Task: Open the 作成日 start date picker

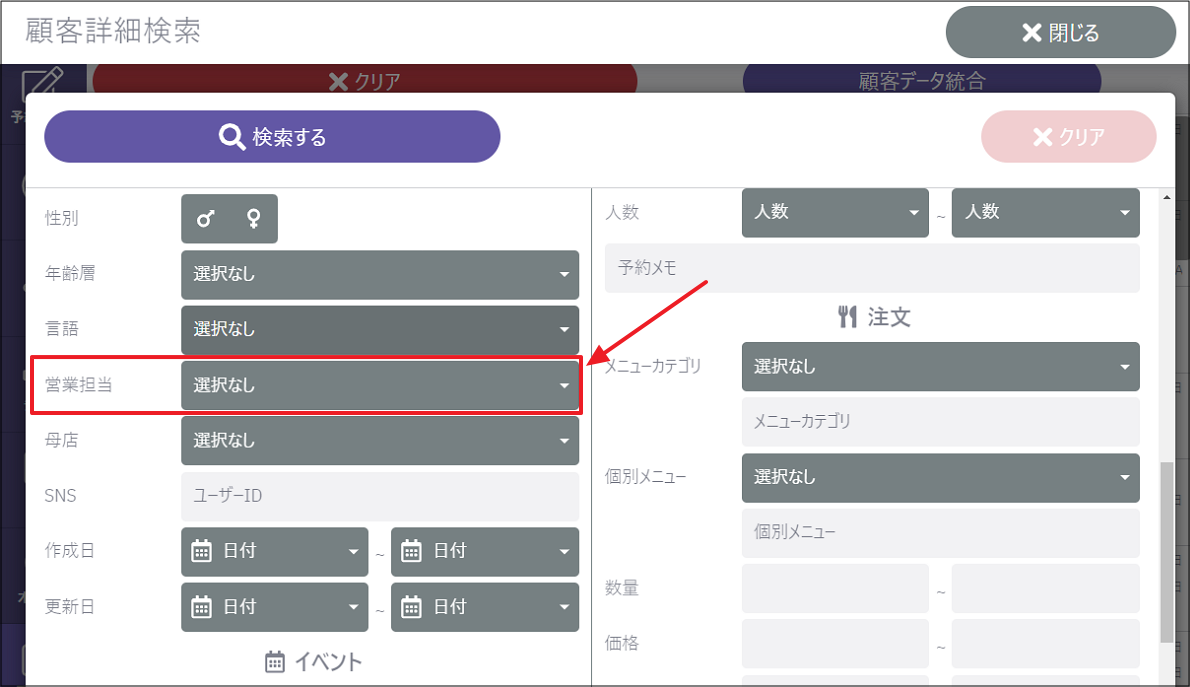Action: click(x=275, y=552)
